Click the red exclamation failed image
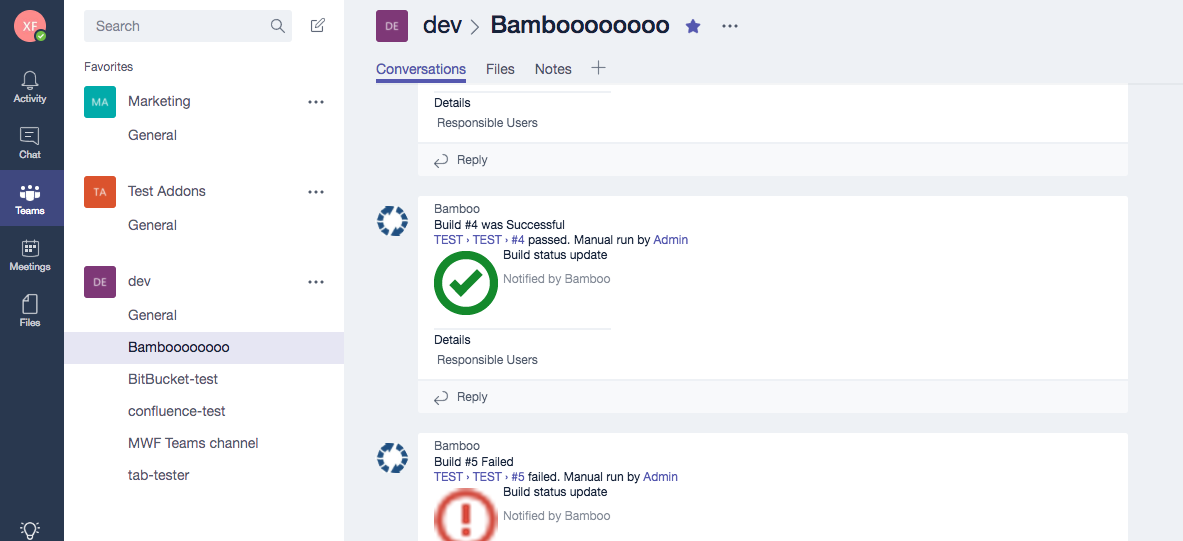 (466, 515)
